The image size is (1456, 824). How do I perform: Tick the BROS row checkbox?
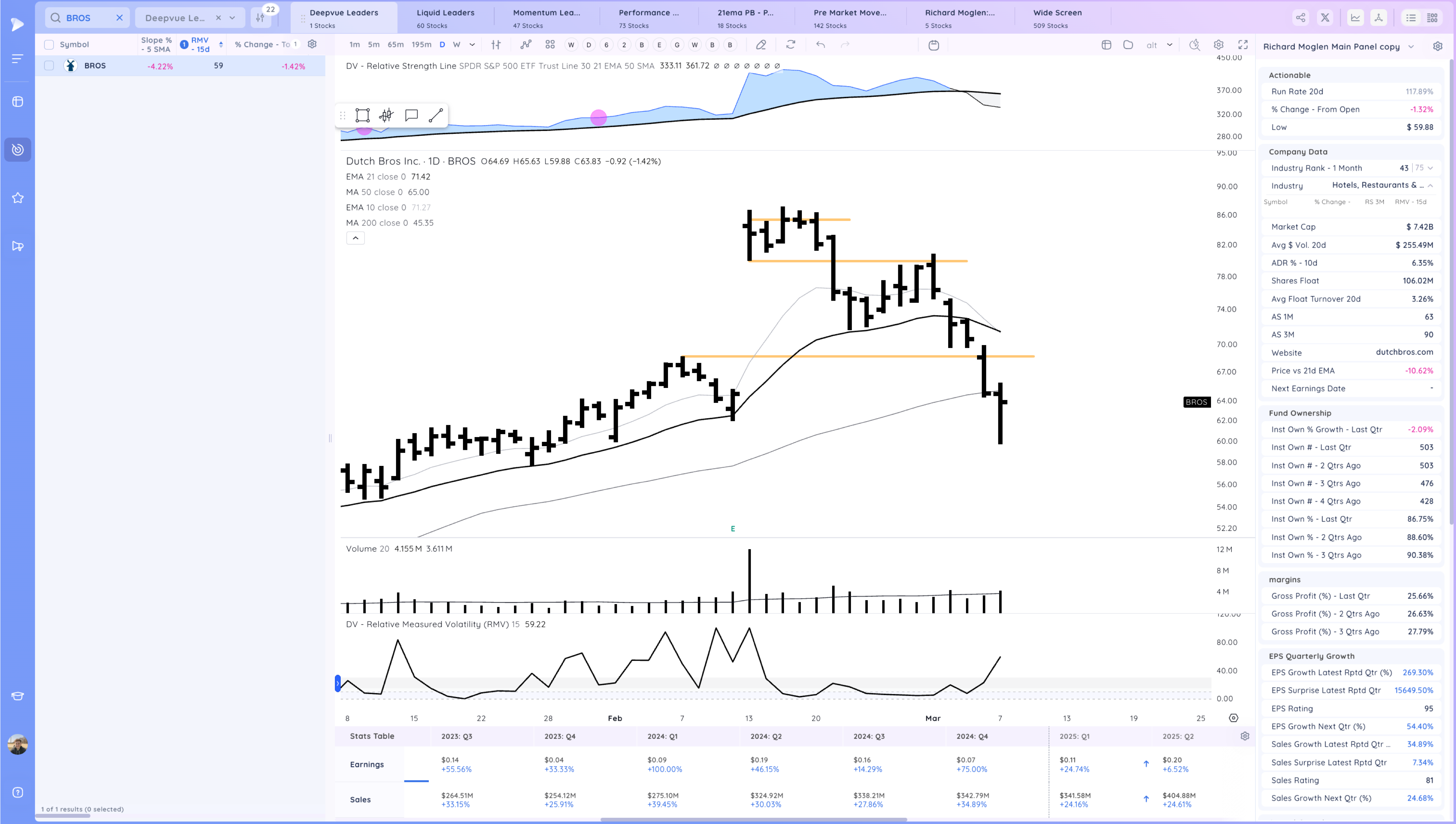tap(49, 66)
